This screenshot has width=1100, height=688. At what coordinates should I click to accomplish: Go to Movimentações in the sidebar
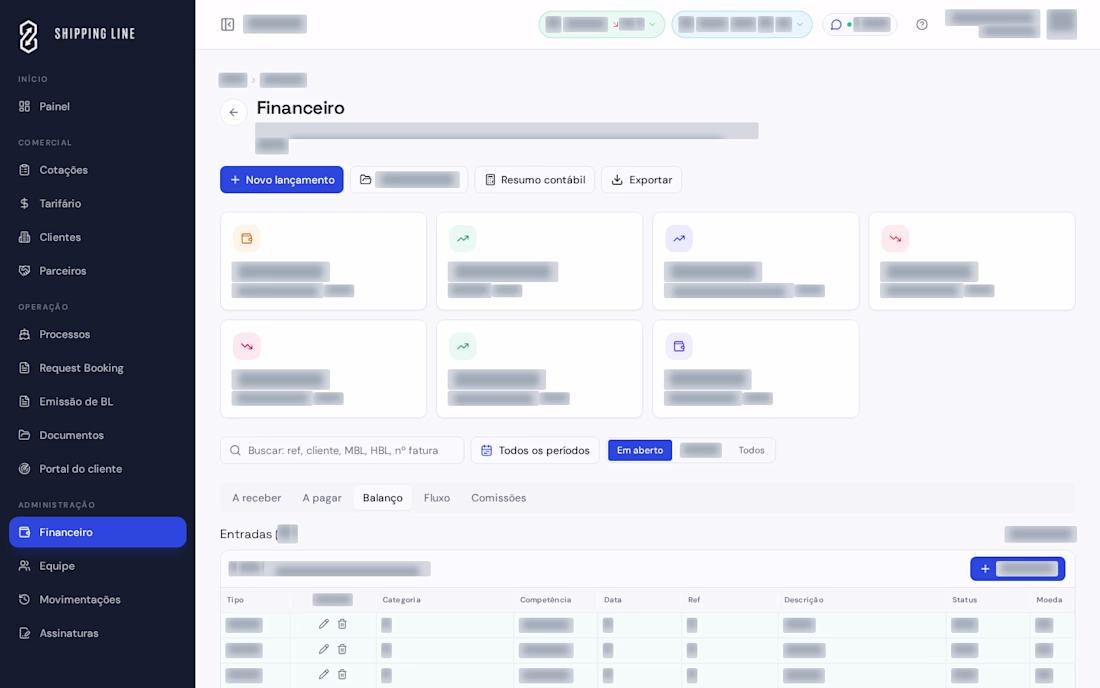(x=98, y=600)
